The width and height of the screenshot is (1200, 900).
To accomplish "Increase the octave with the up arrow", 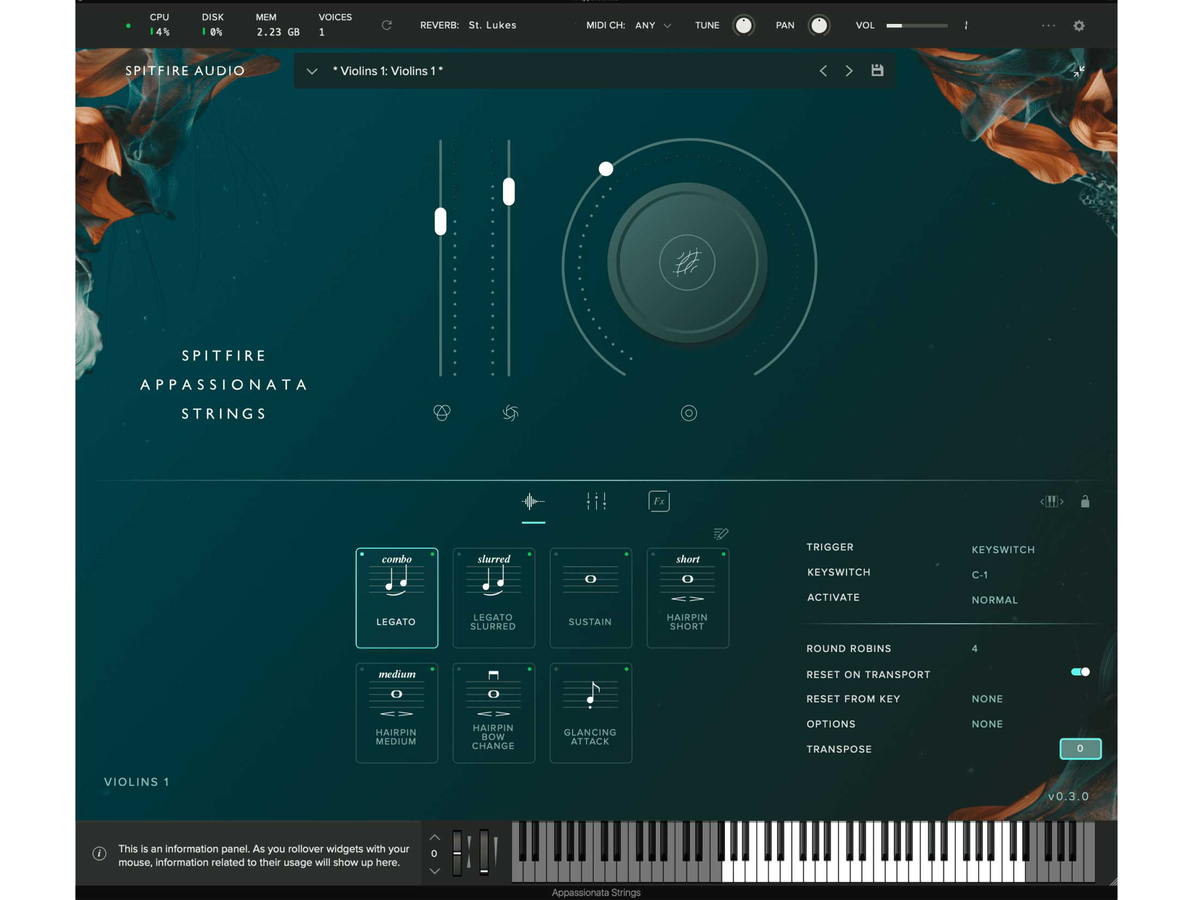I will (x=434, y=837).
